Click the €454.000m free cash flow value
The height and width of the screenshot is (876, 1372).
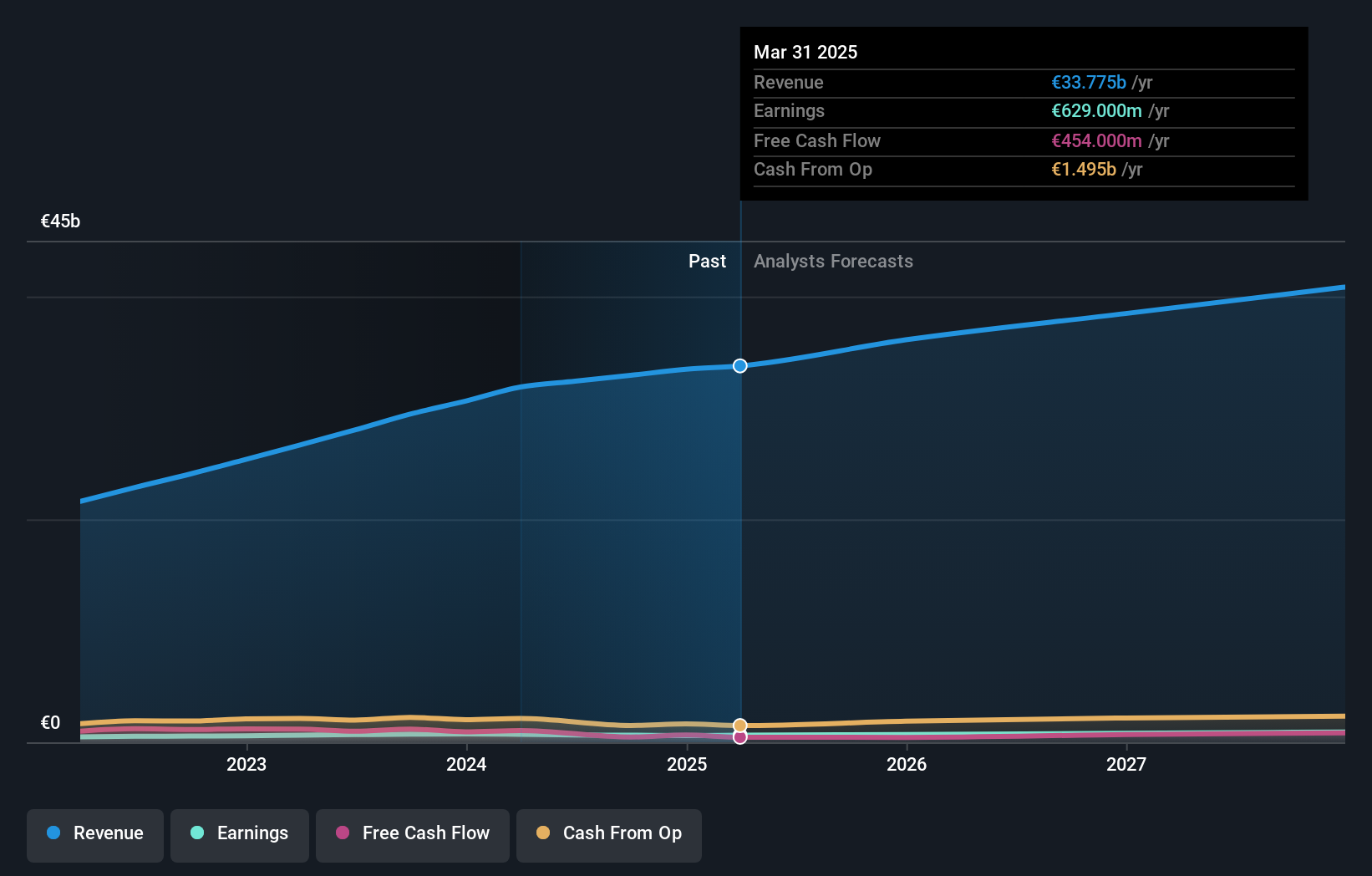point(1096,141)
